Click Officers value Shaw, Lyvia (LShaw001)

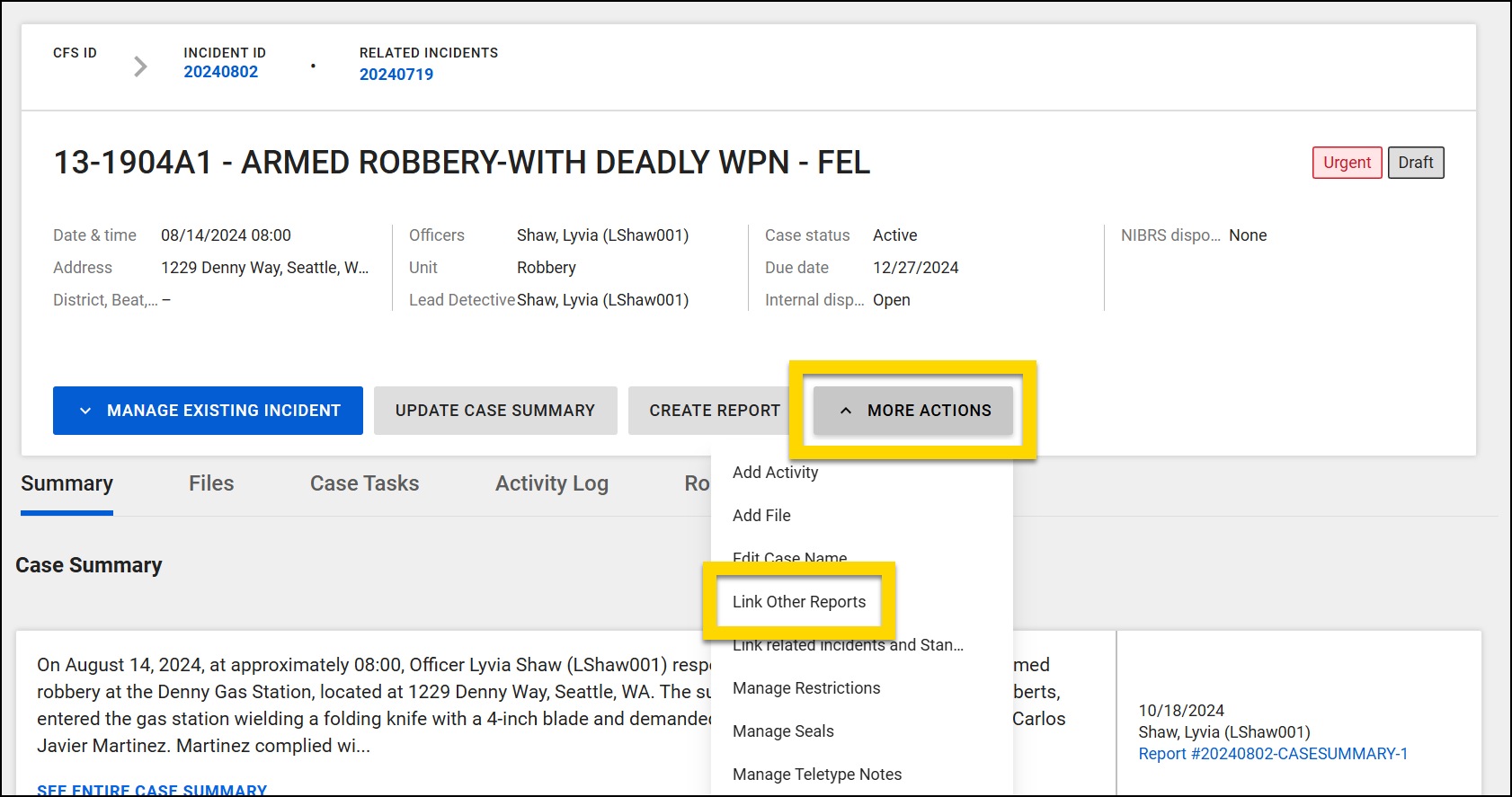pyautogui.click(x=602, y=235)
